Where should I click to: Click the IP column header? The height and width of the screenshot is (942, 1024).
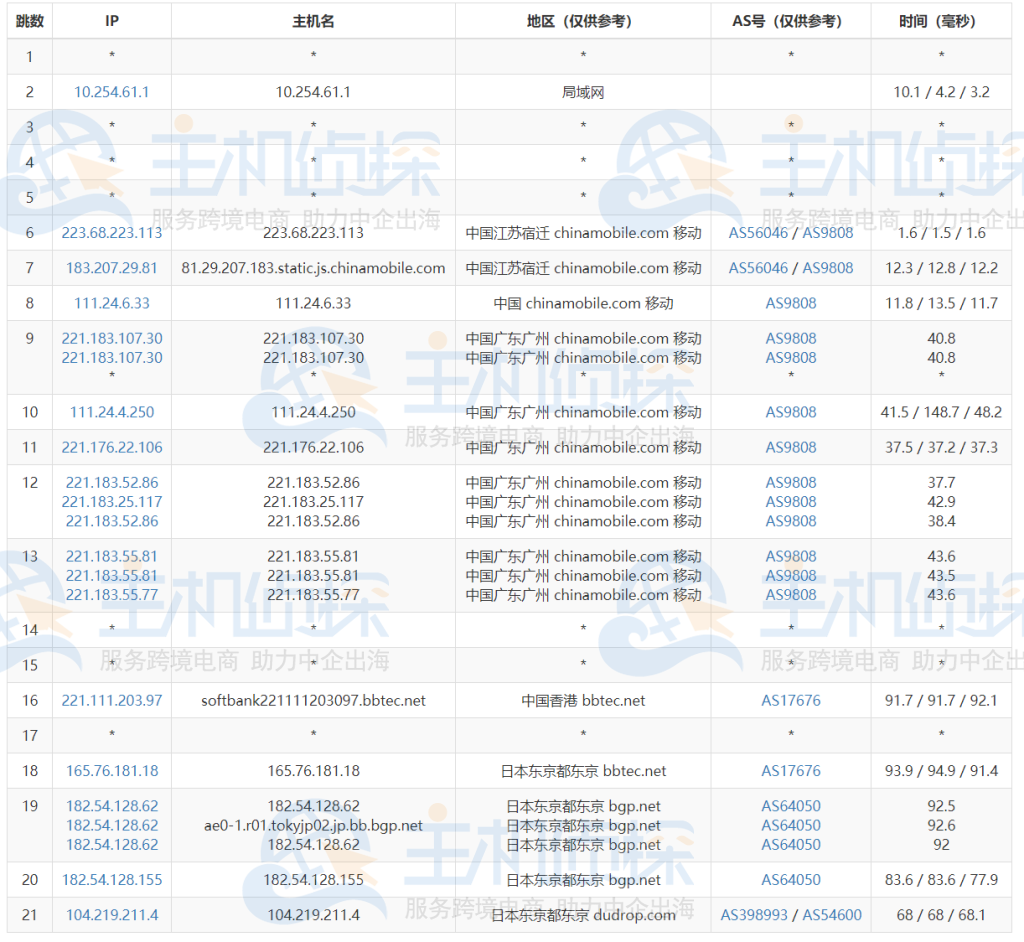tap(111, 20)
